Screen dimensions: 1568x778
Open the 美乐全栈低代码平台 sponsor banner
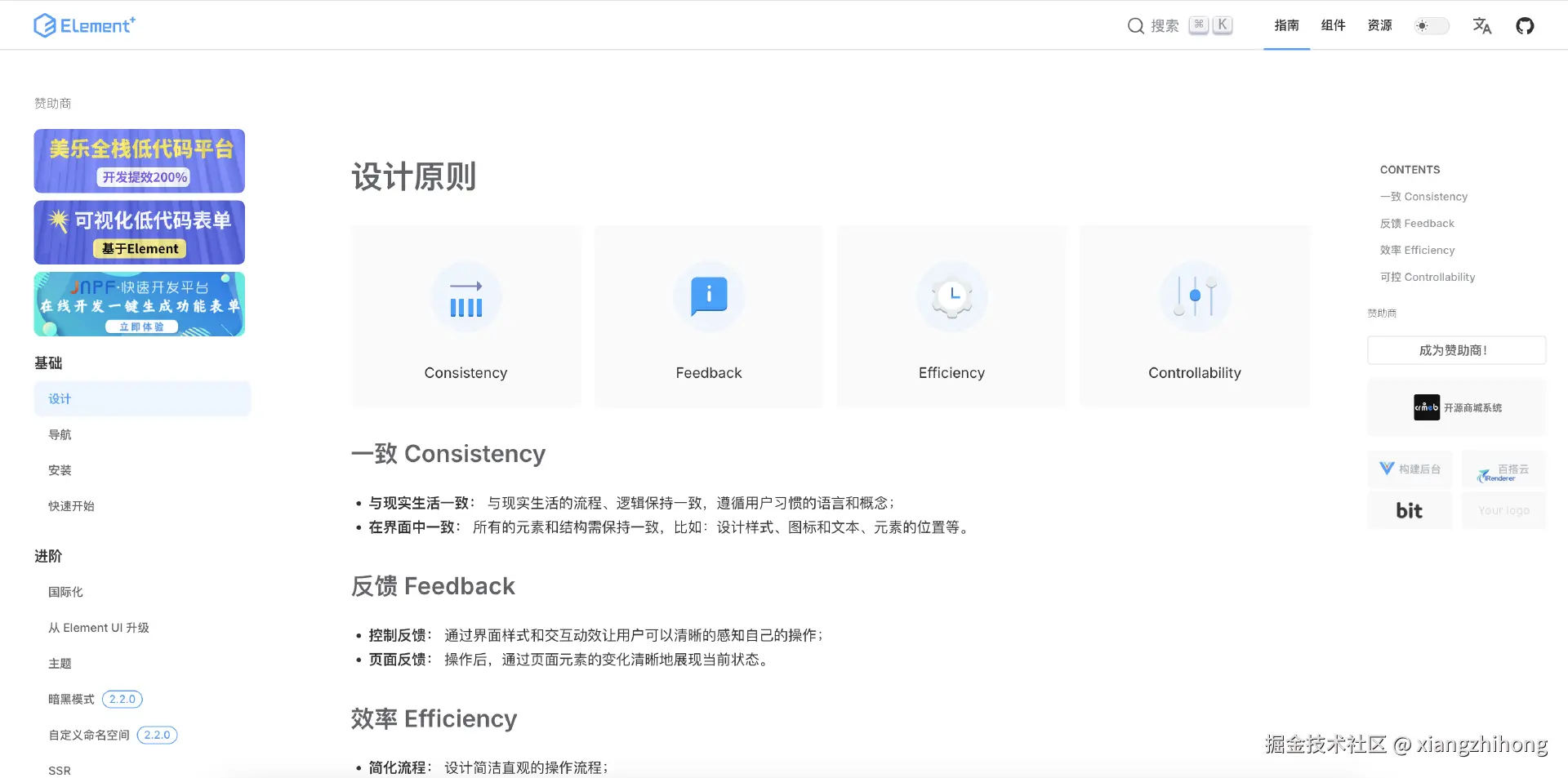[140, 161]
